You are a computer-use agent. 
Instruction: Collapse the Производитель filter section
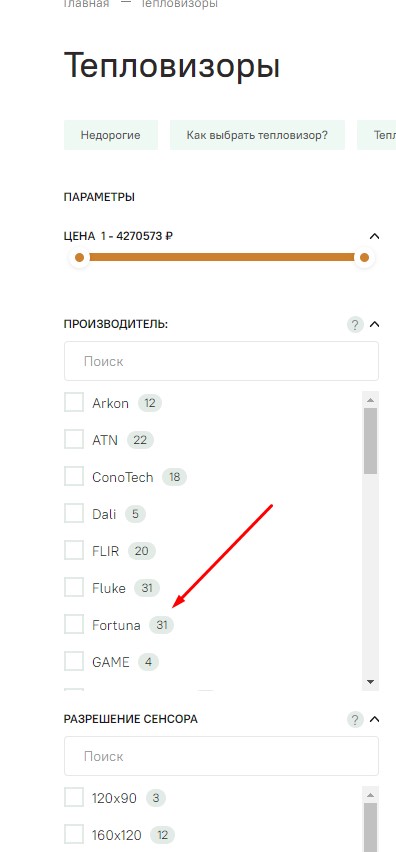point(374,324)
